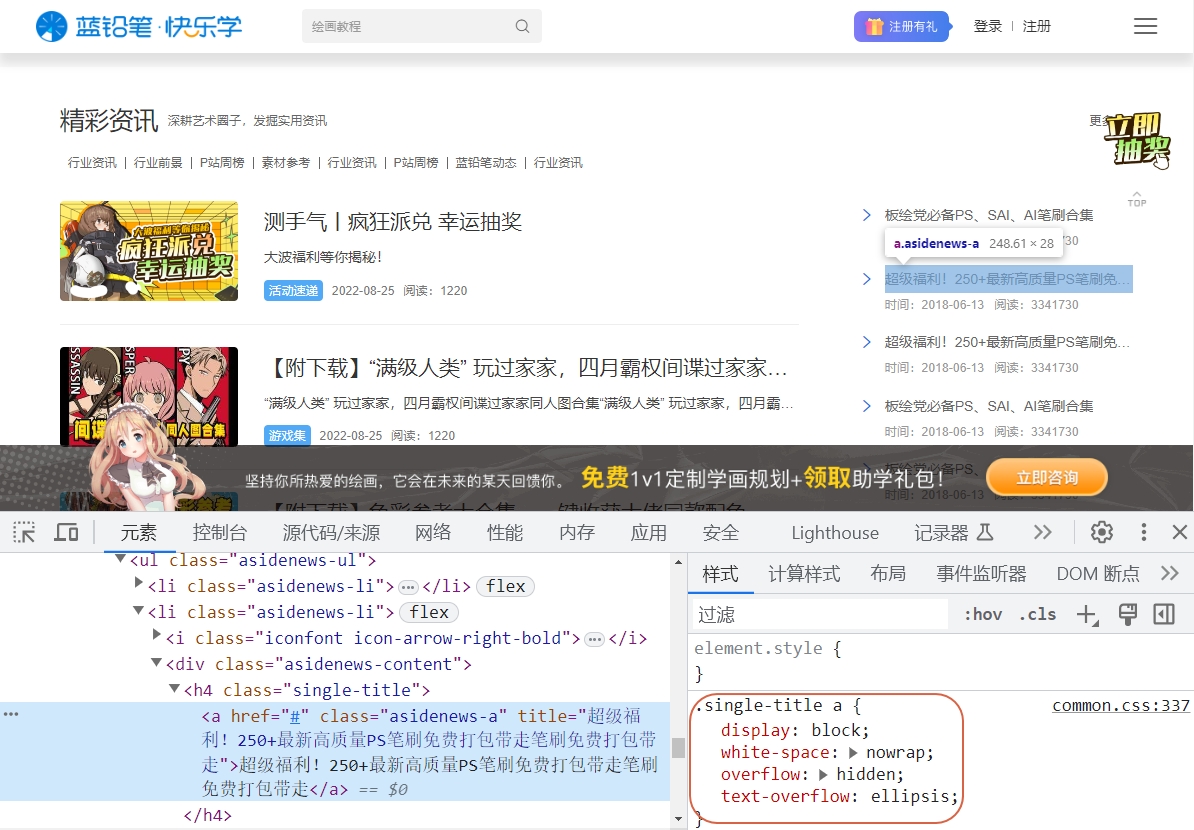Viewport: 1194px width, 830px height.
Task: Open the 事件监听器 tab
Action: 981,573
